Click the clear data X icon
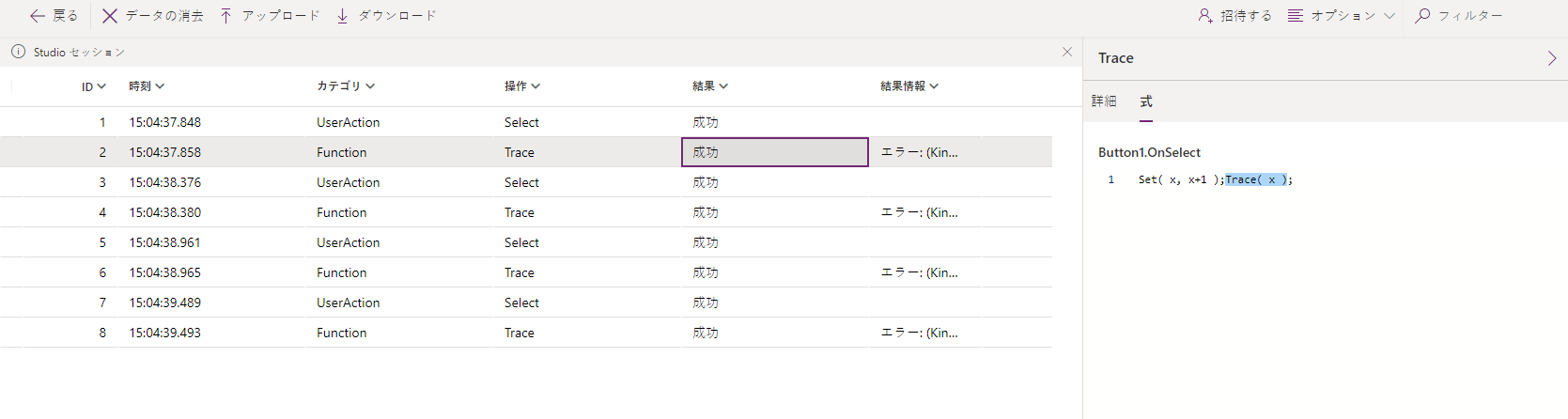The height and width of the screenshot is (419, 1568). [110, 16]
